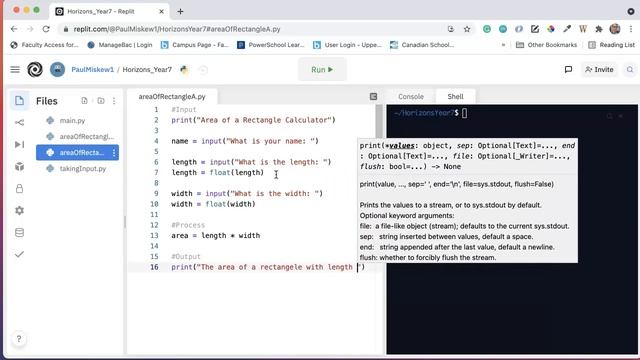Click the W extension icon in toolbar
Image resolution: width=640 pixels, height=360 pixels.
(583, 29)
